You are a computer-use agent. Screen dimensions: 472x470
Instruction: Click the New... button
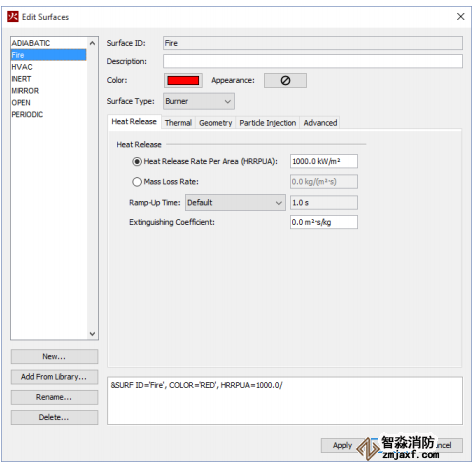(54, 357)
